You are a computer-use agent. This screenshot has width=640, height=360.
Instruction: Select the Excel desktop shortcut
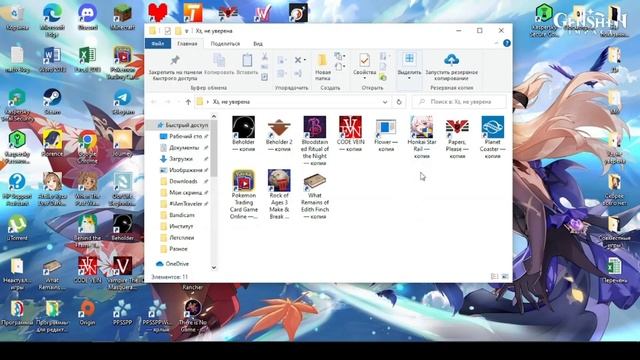tap(87, 60)
